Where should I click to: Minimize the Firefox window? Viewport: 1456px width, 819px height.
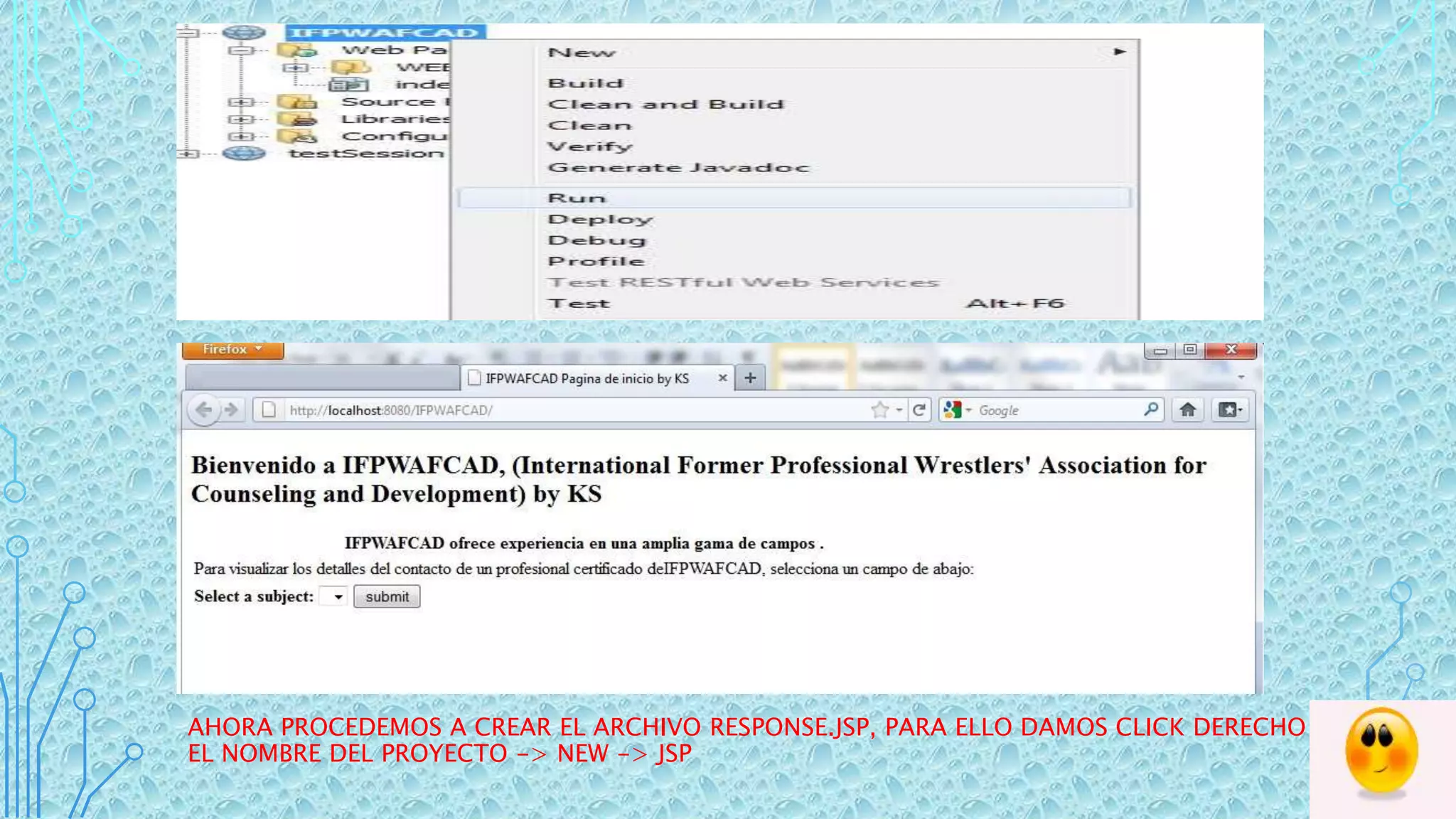pyautogui.click(x=1160, y=350)
